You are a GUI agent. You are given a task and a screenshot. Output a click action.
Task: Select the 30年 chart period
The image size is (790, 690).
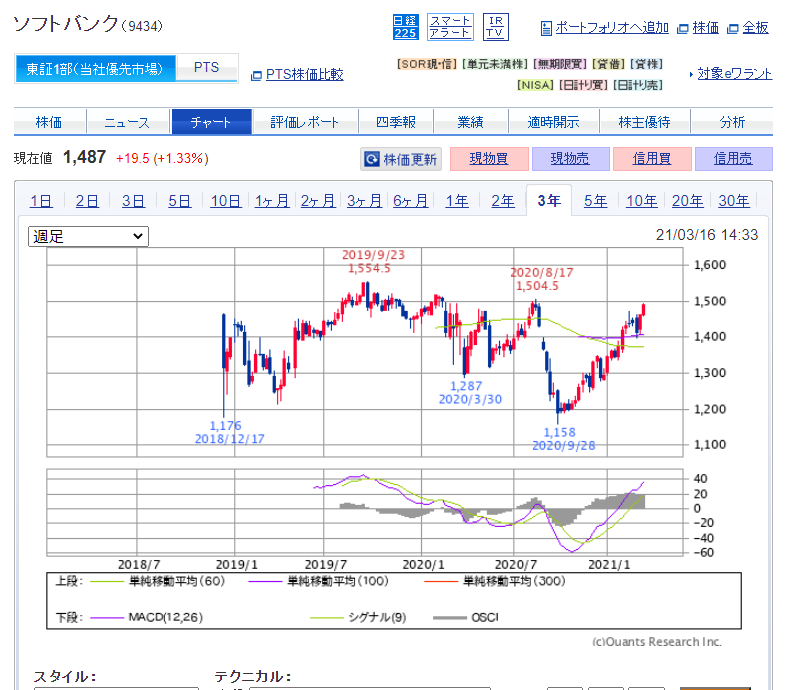click(x=734, y=201)
